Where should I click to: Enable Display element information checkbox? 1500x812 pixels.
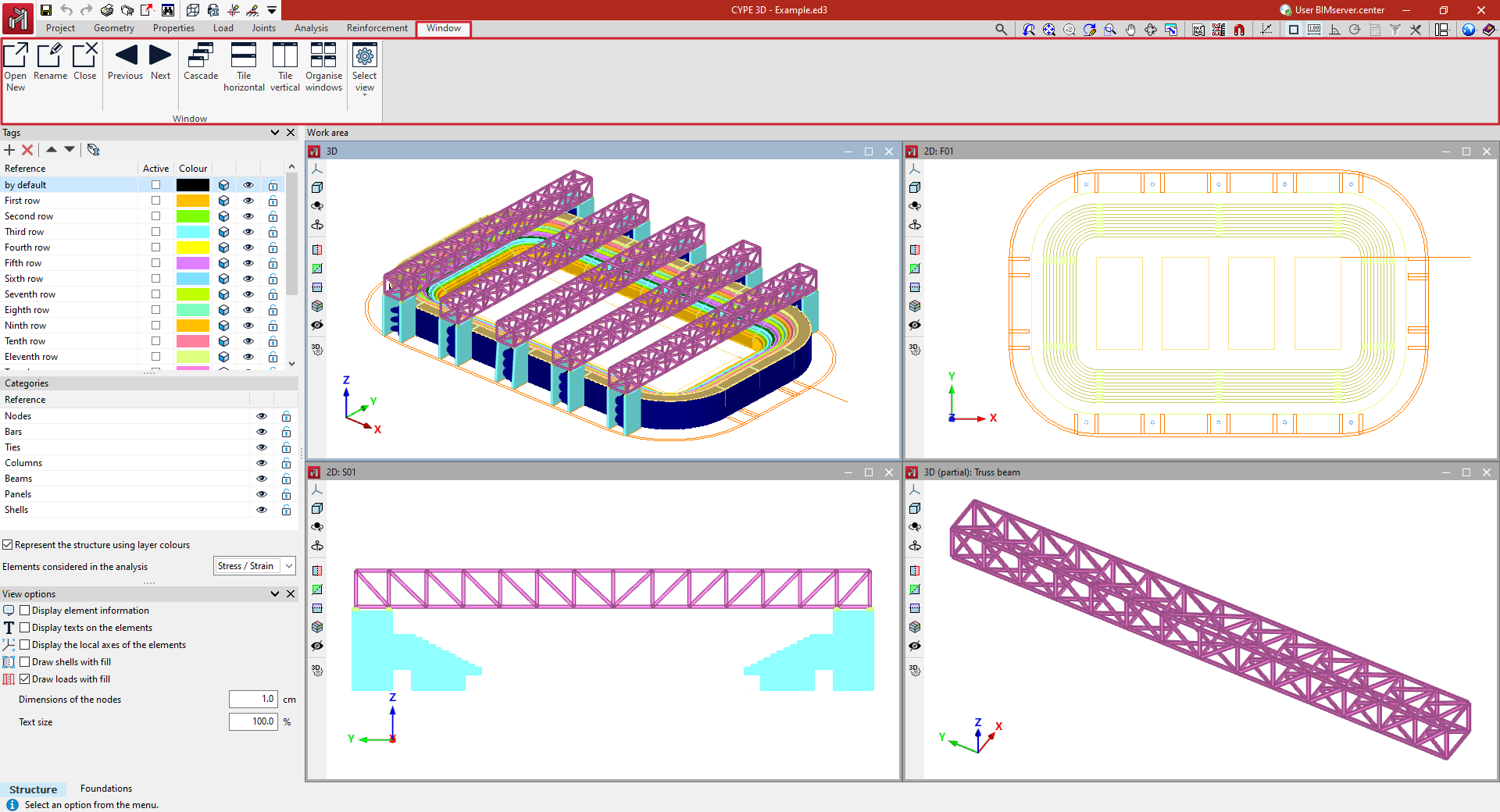pos(25,611)
